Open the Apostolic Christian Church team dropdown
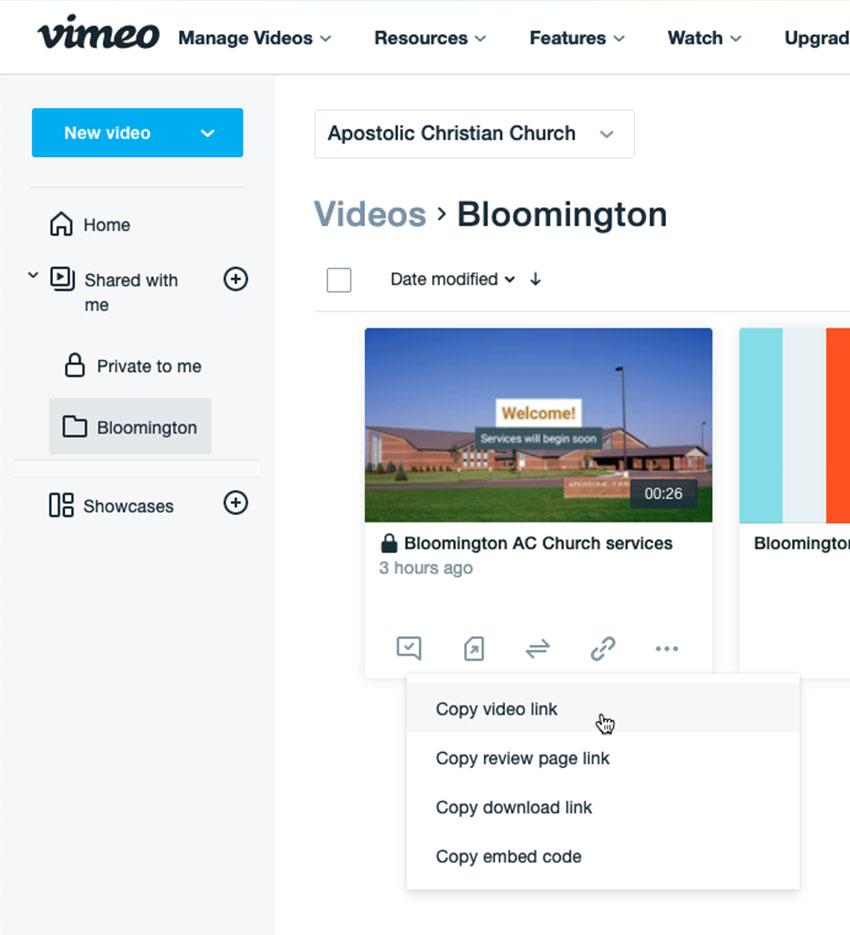850x935 pixels. point(474,134)
